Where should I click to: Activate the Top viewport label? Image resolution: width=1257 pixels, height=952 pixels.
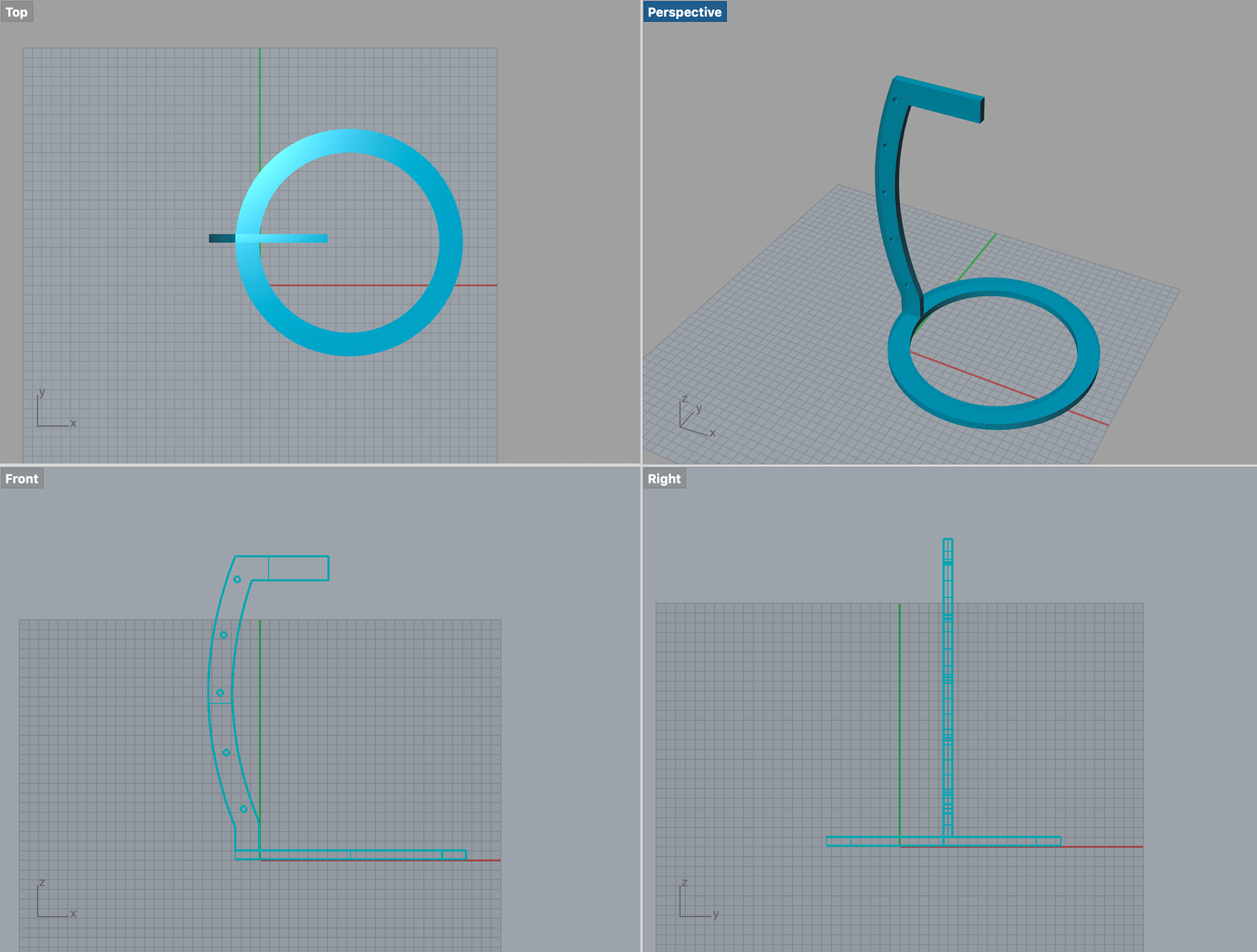[x=16, y=12]
